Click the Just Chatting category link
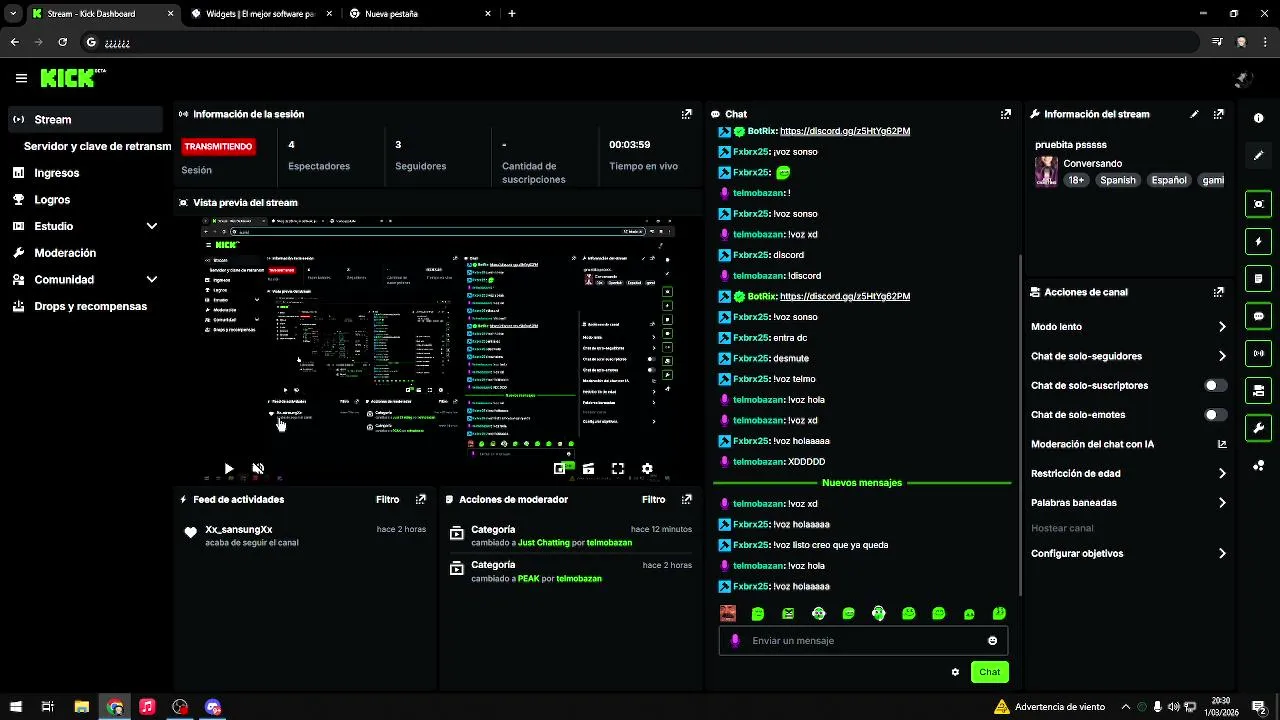 tap(543, 543)
